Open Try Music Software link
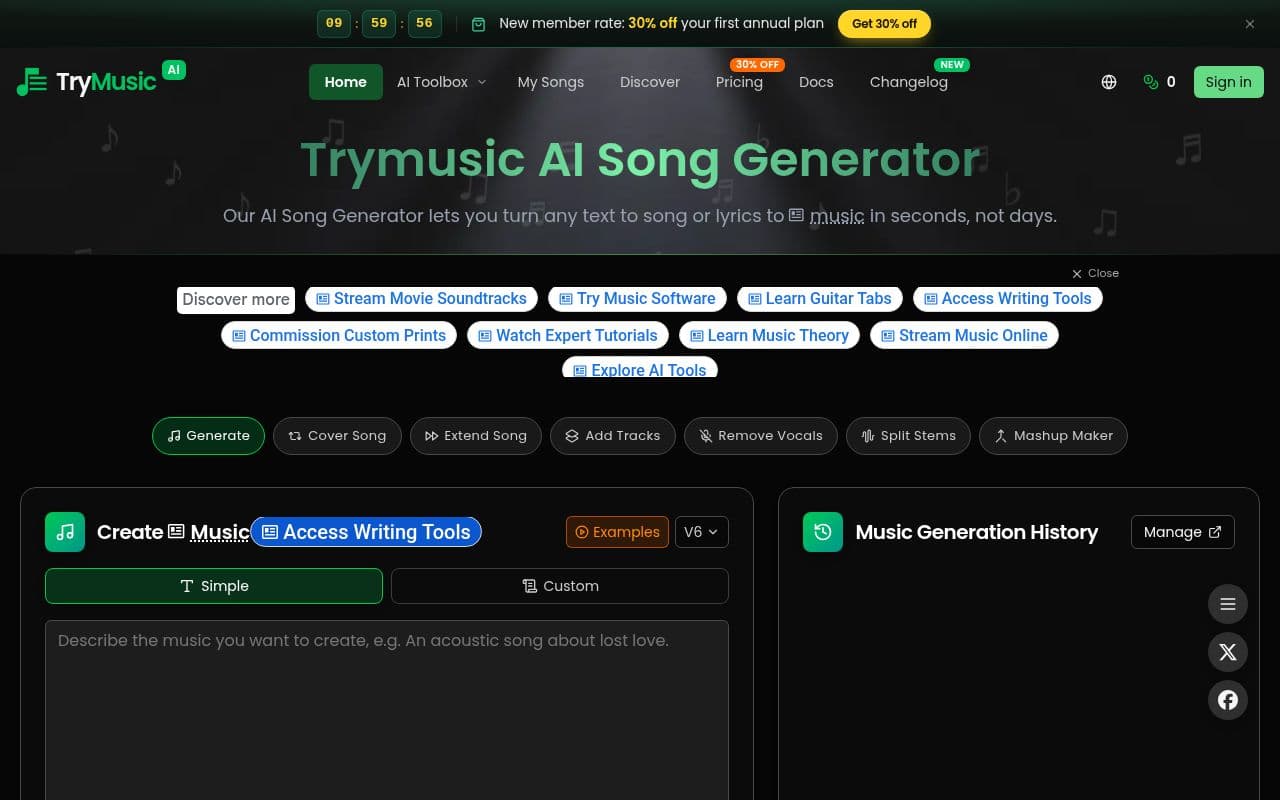 coord(638,298)
